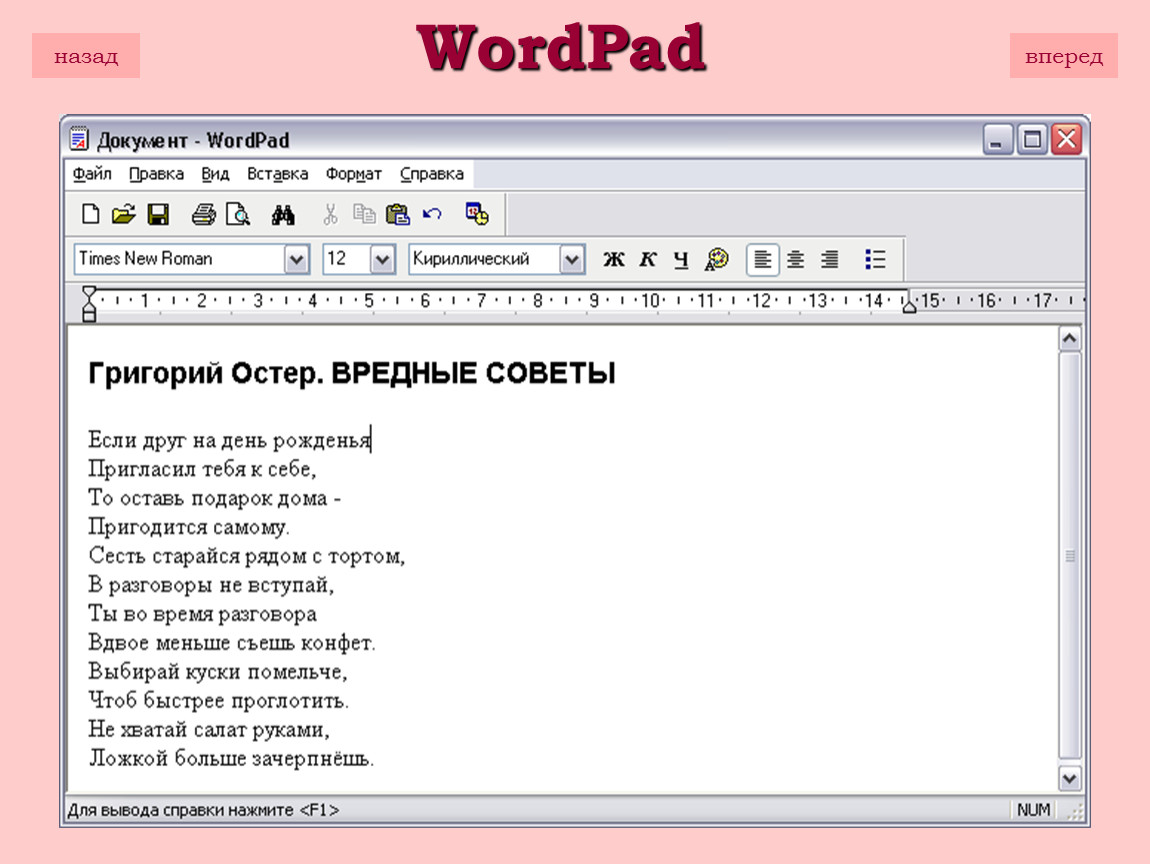Click the line 'Чтоб быстрее проглотить.'

tap(219, 700)
